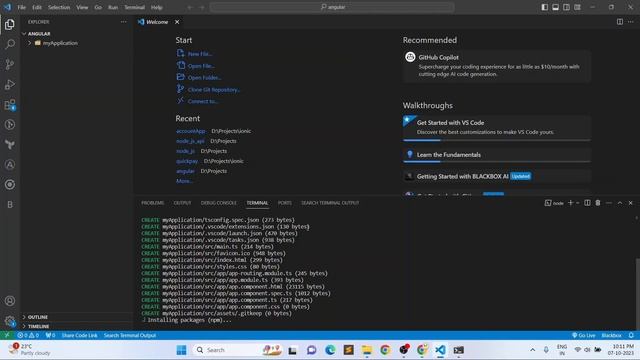
Task: Click Blackbox in status bar
Action: tap(611, 335)
